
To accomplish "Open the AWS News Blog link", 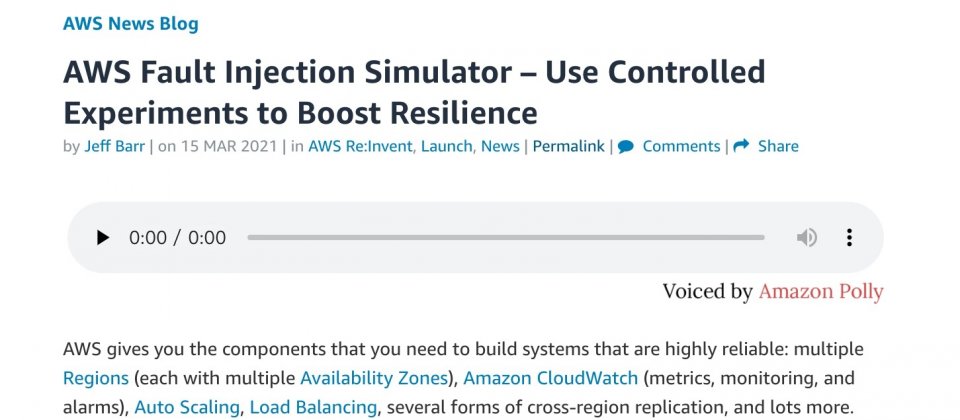I will [x=130, y=24].
